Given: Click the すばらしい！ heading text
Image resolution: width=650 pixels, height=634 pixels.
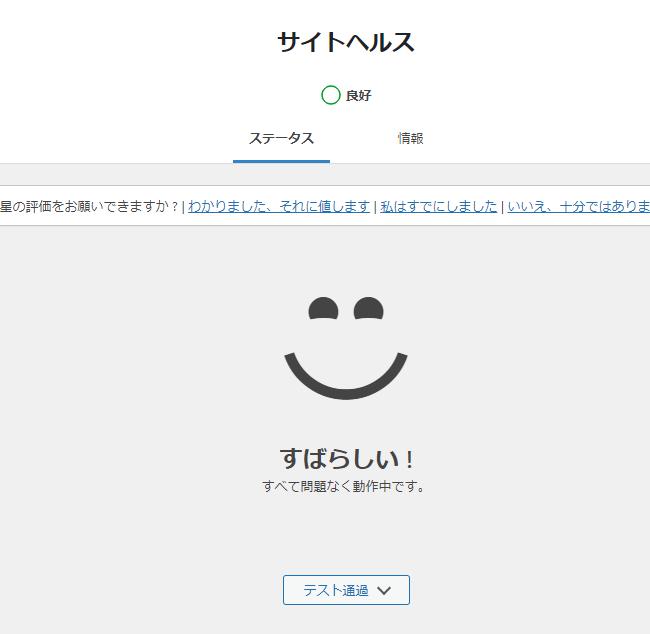Looking at the screenshot, I should pos(347,459).
